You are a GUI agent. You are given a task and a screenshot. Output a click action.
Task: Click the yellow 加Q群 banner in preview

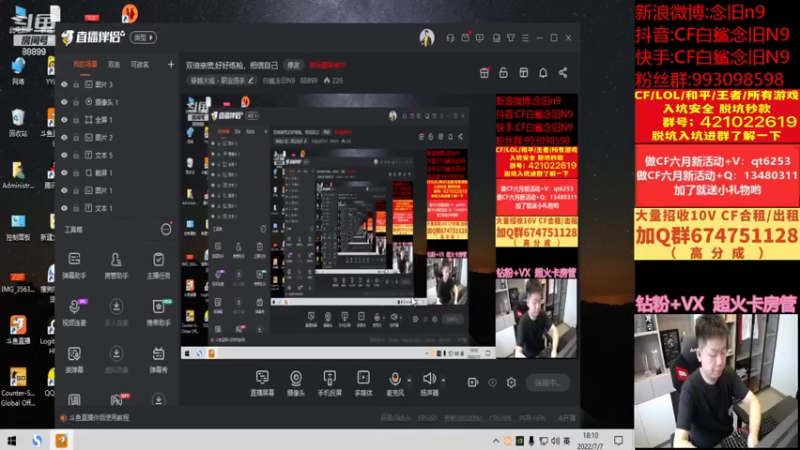(536, 232)
